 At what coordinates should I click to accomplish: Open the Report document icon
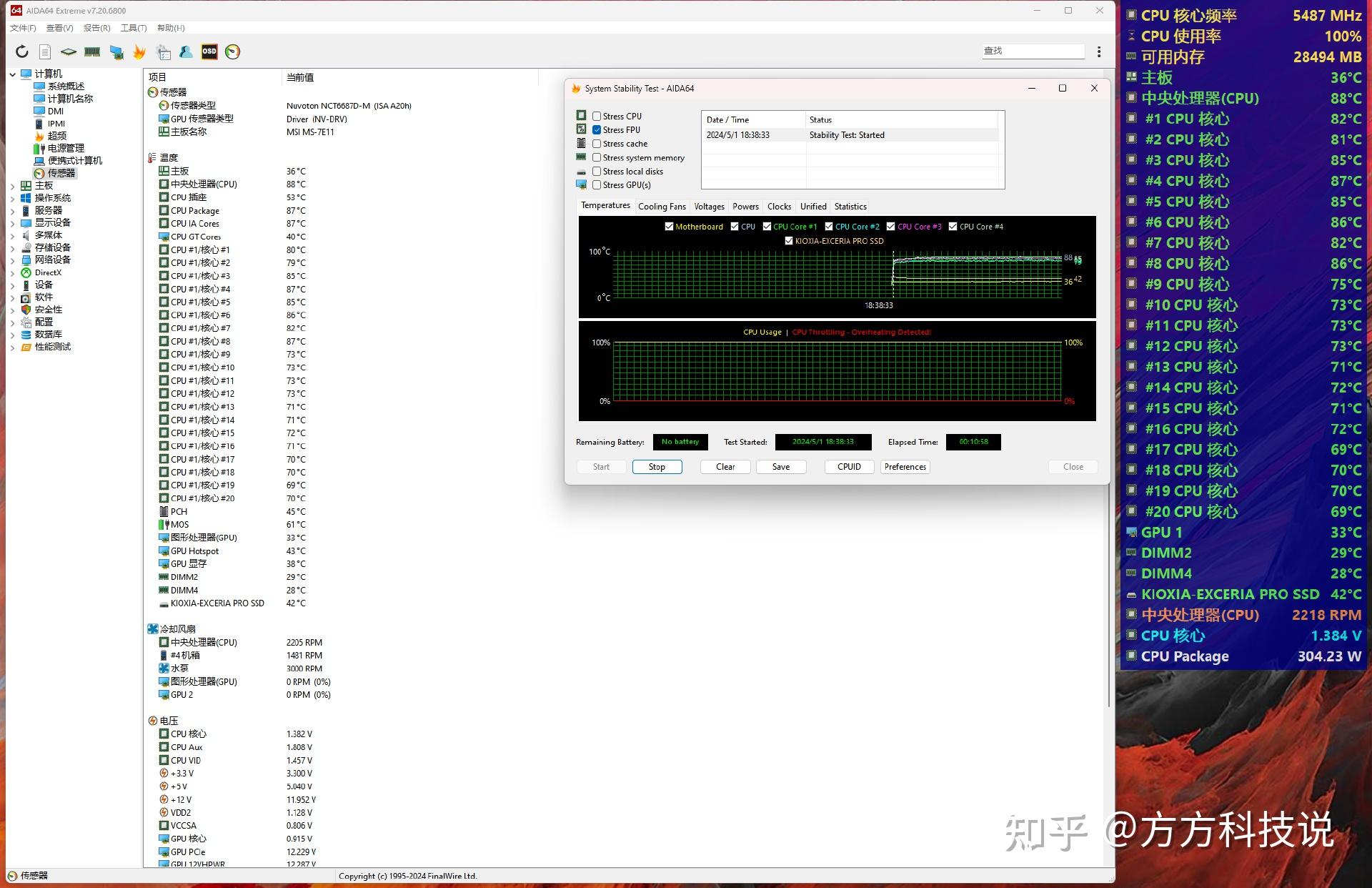pos(45,51)
